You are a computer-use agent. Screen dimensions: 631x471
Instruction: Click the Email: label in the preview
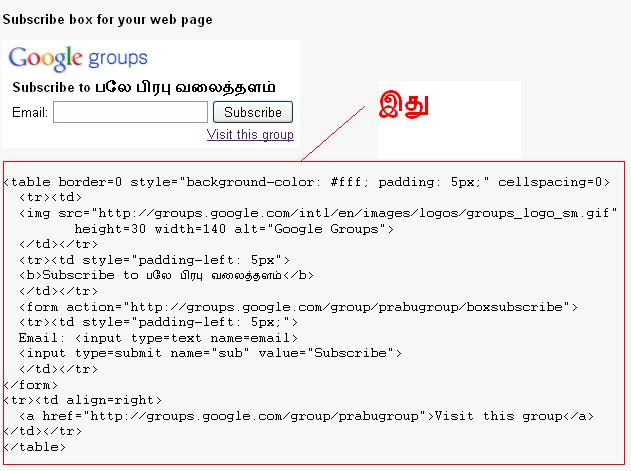[x=30, y=112]
